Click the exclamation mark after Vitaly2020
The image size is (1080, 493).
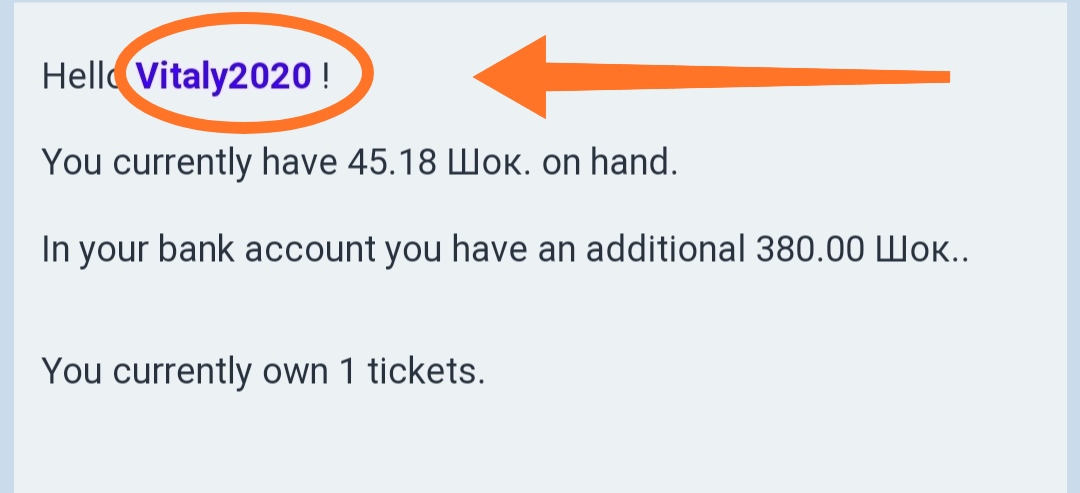(326, 76)
